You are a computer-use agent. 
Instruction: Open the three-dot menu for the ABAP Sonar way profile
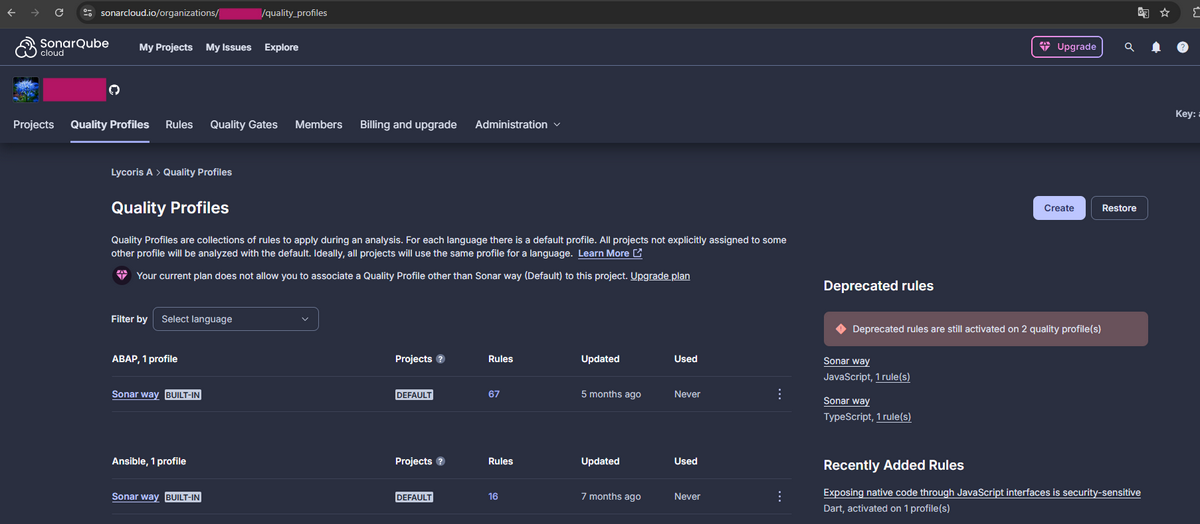[779, 394]
